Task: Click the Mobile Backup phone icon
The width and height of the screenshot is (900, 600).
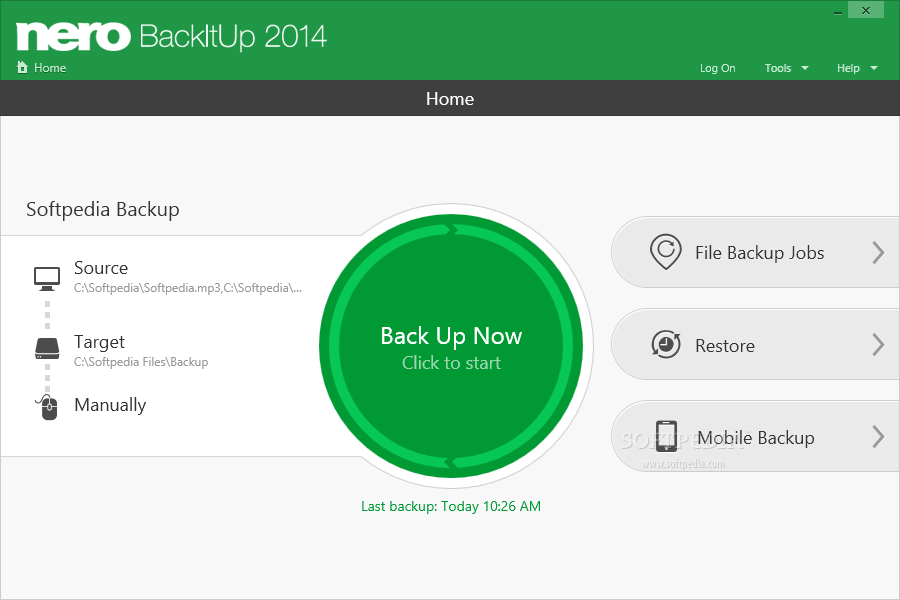Action: click(666, 436)
